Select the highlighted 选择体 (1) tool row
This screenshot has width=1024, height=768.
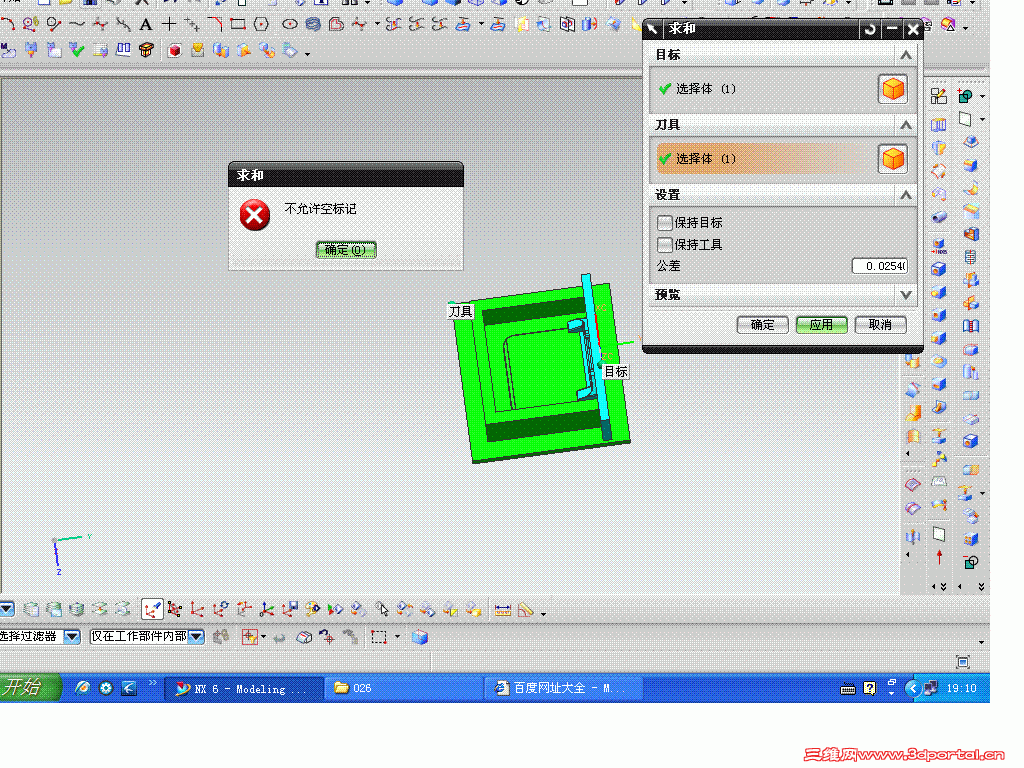coord(764,159)
